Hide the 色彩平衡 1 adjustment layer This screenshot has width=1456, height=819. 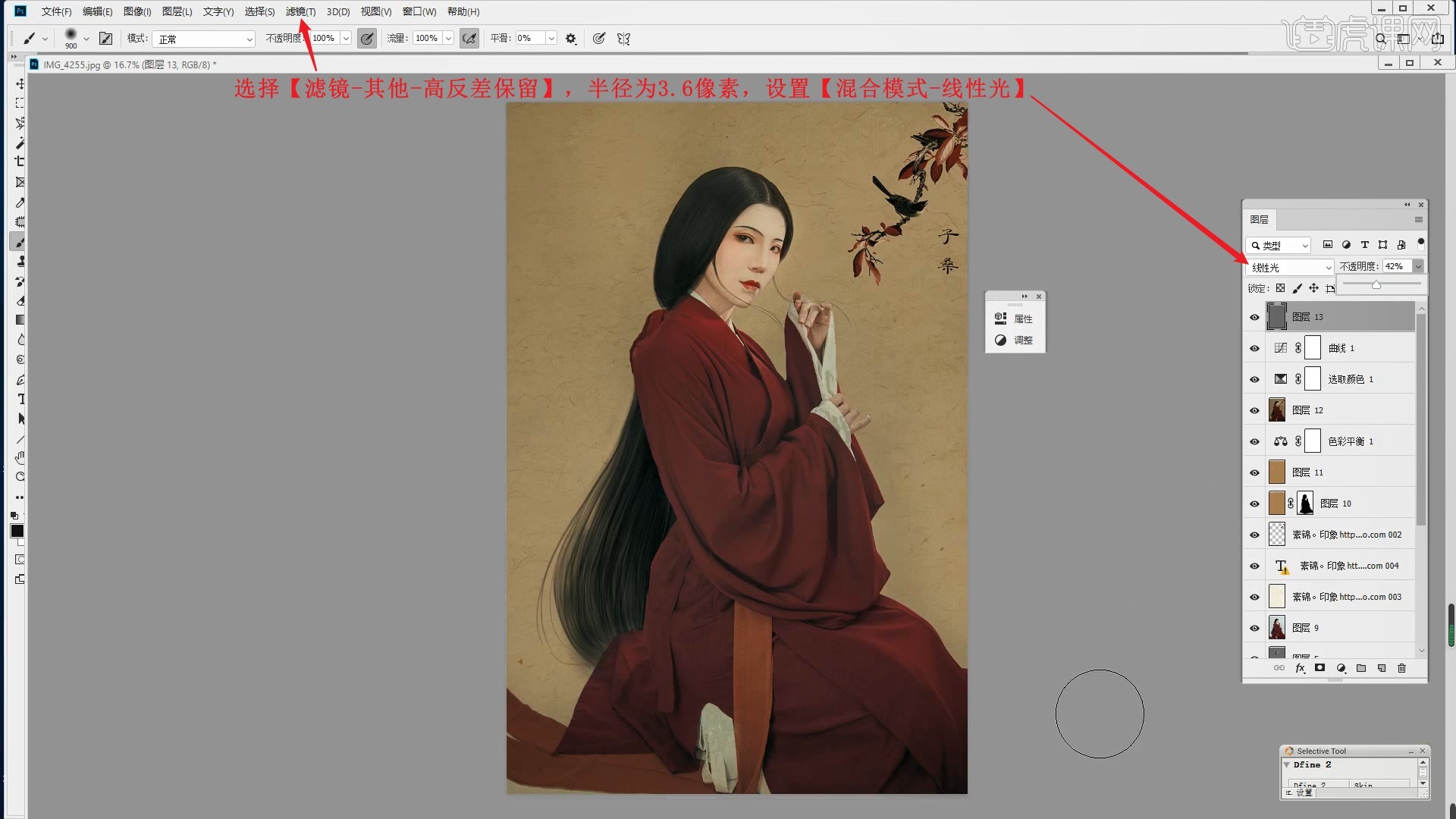(x=1254, y=441)
